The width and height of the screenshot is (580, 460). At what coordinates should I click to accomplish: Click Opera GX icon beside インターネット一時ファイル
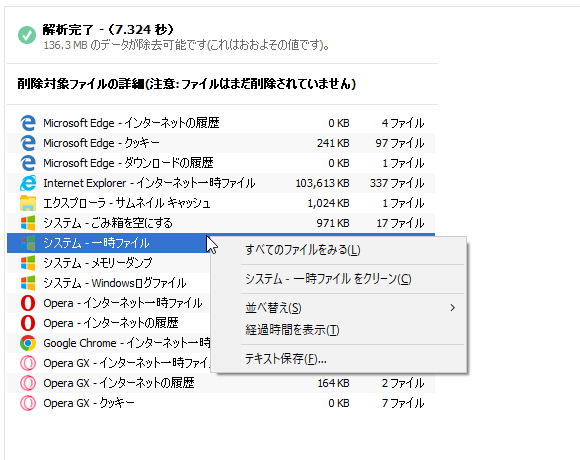tap(28, 363)
